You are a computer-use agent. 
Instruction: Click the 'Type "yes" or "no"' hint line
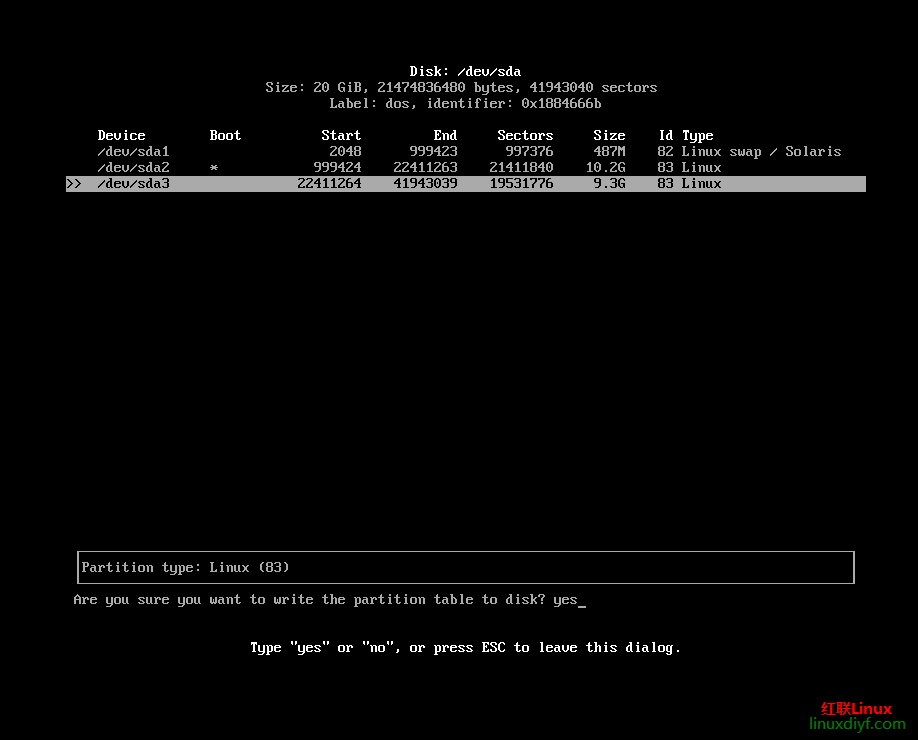pos(465,648)
